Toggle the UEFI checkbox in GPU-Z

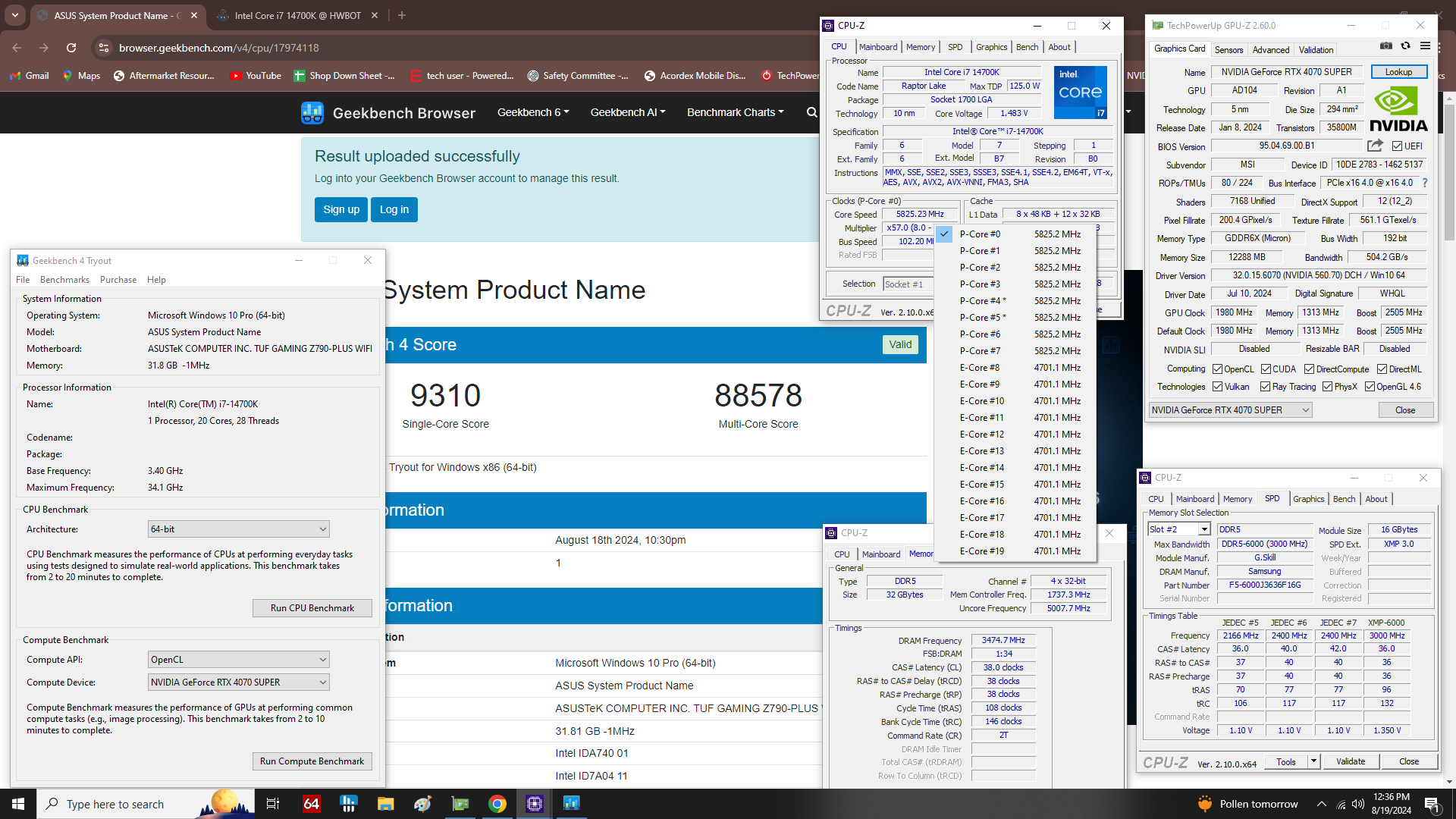[1397, 146]
